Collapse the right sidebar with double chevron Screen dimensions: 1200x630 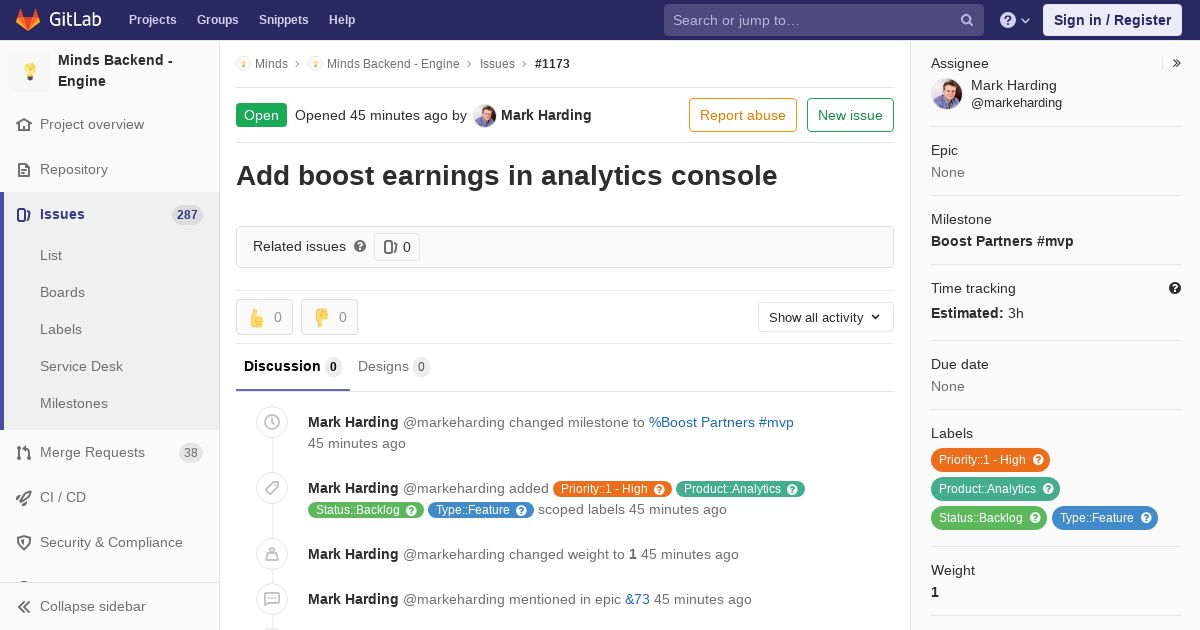1177,63
